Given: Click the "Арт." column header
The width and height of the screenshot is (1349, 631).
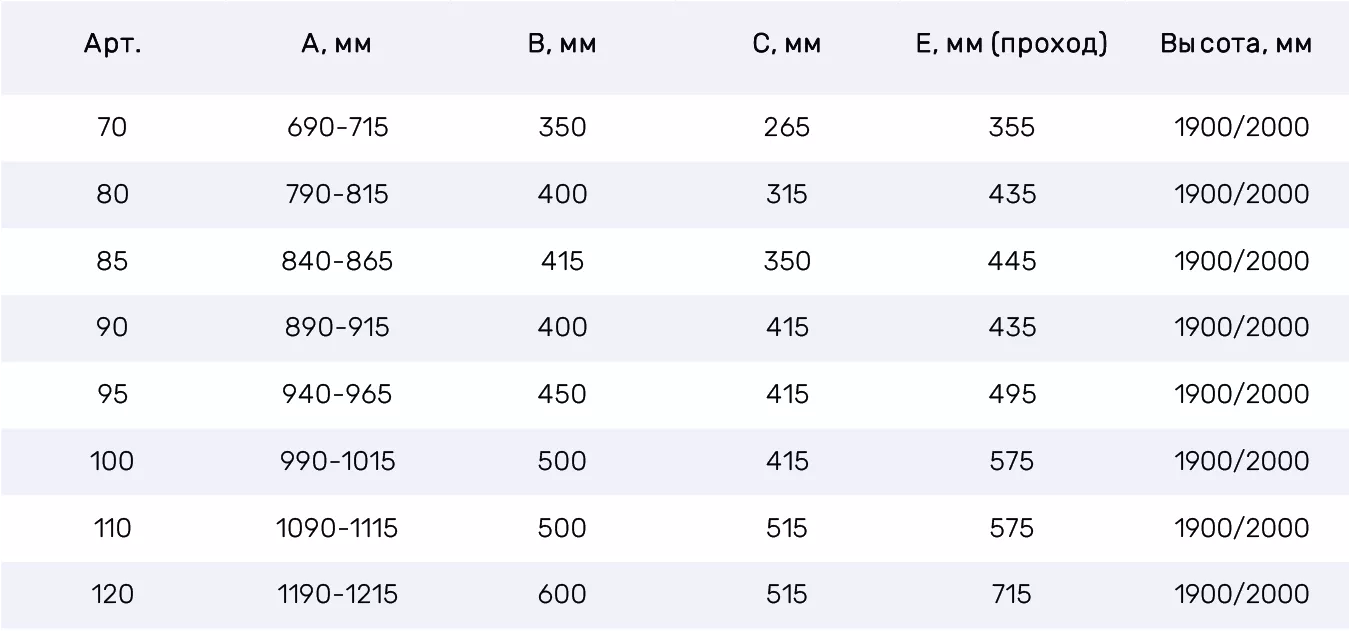Looking at the screenshot, I should tap(113, 44).
